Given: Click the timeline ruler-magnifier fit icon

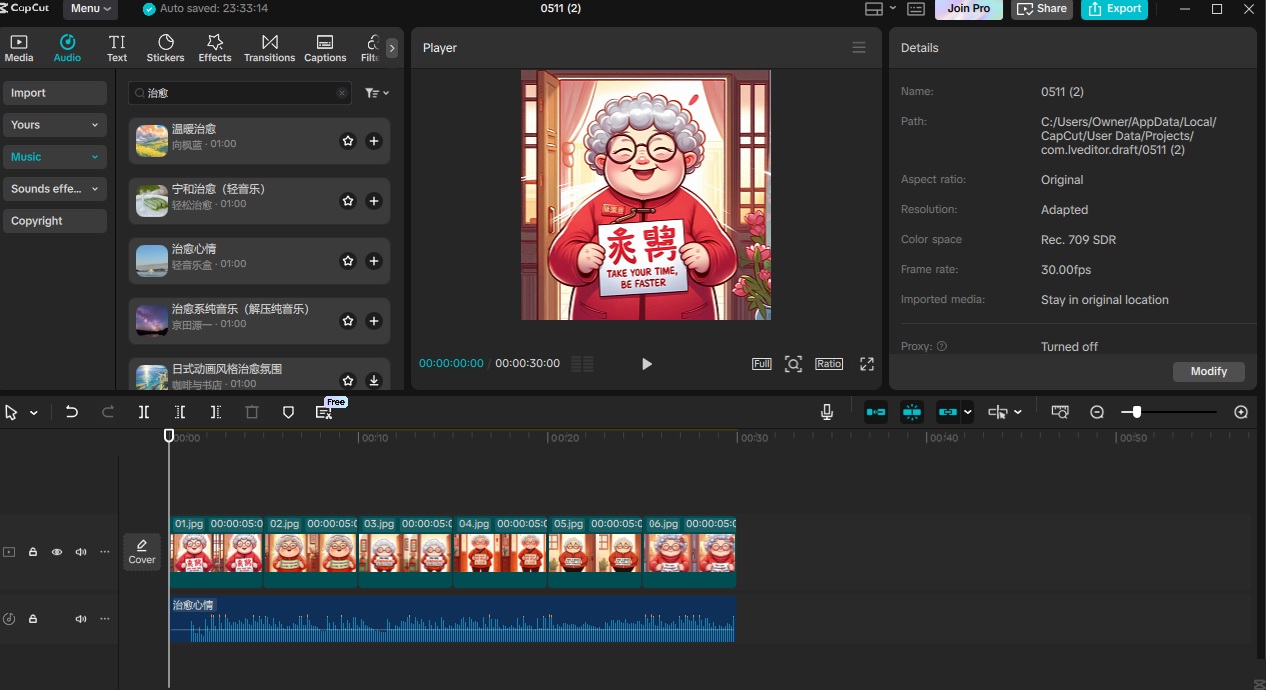Looking at the screenshot, I should [x=1060, y=412].
